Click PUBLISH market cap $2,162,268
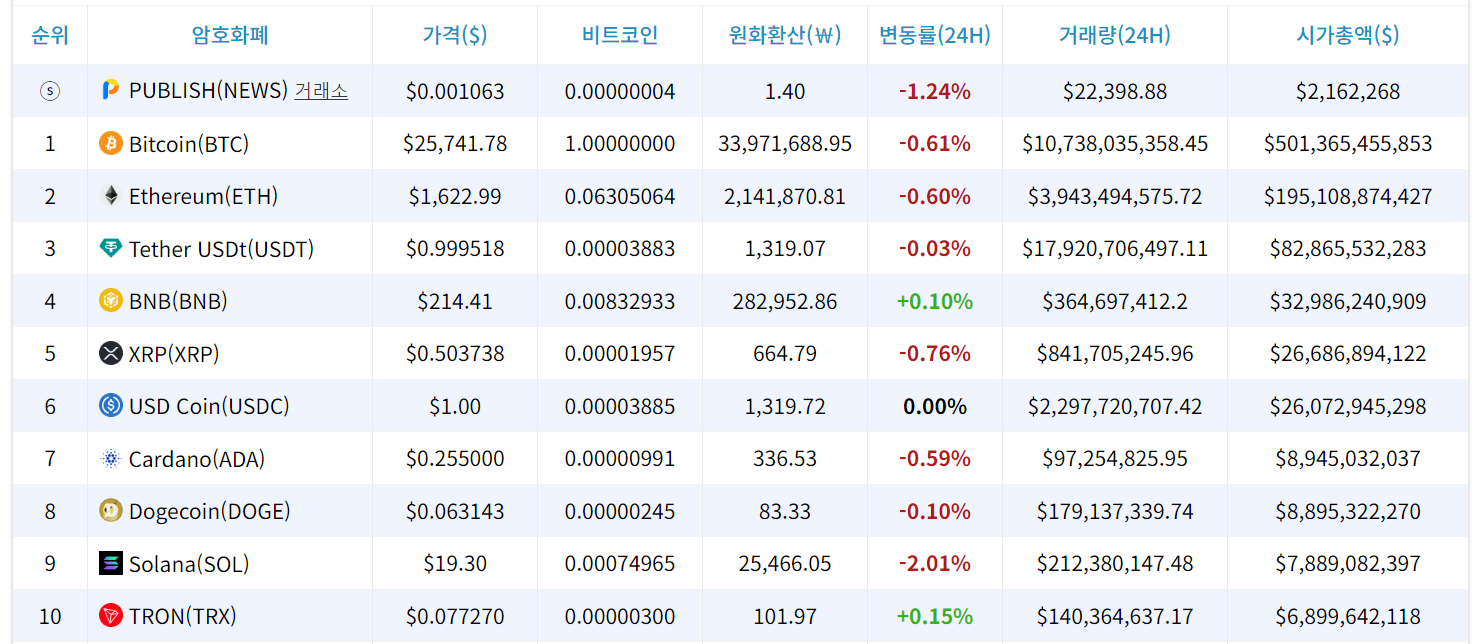Viewport: 1480px width, 644px height. click(x=1348, y=91)
